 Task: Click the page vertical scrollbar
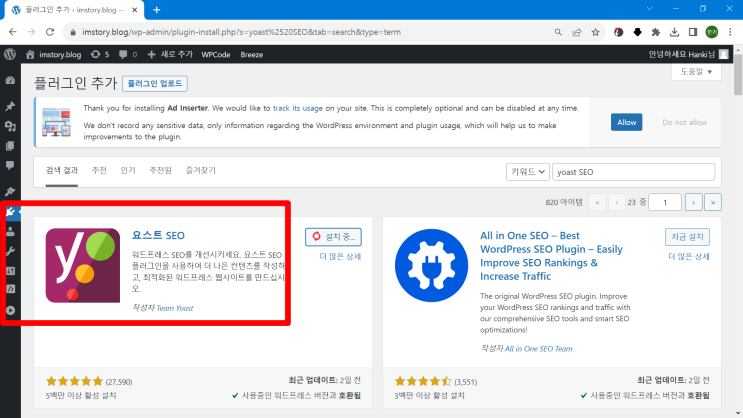tap(738, 76)
